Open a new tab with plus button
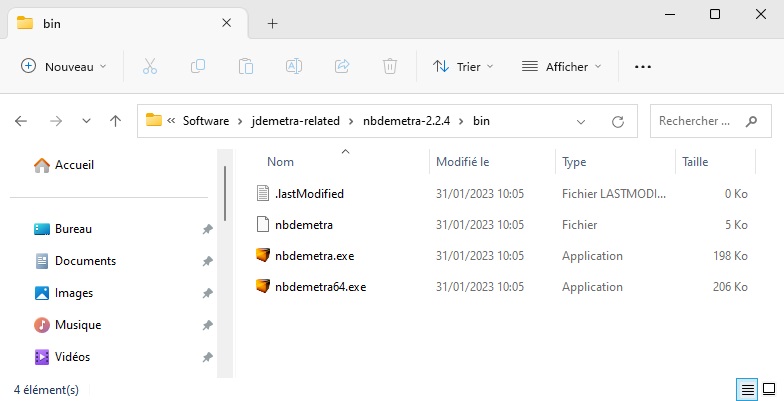Image resolution: width=784 pixels, height=401 pixels. click(x=272, y=23)
